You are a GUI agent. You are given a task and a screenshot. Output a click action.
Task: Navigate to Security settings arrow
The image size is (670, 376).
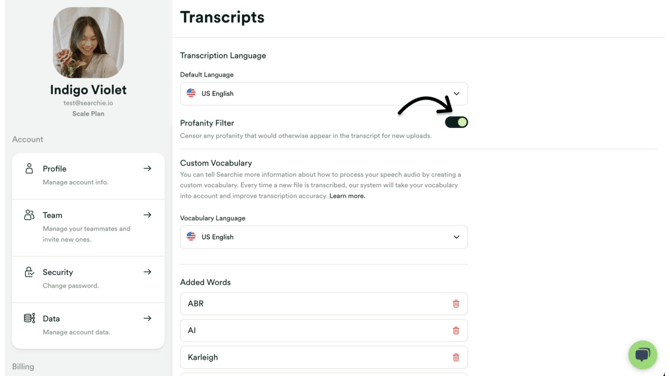click(x=147, y=272)
